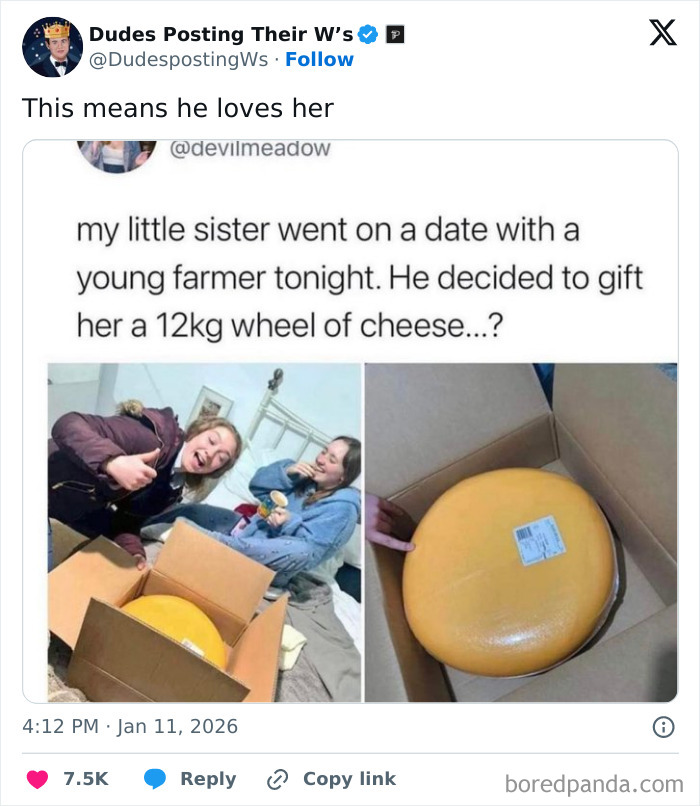Viewport: 700px width, 806px height.
Task: Click the blue reply speech bubble icon
Action: (x=155, y=779)
